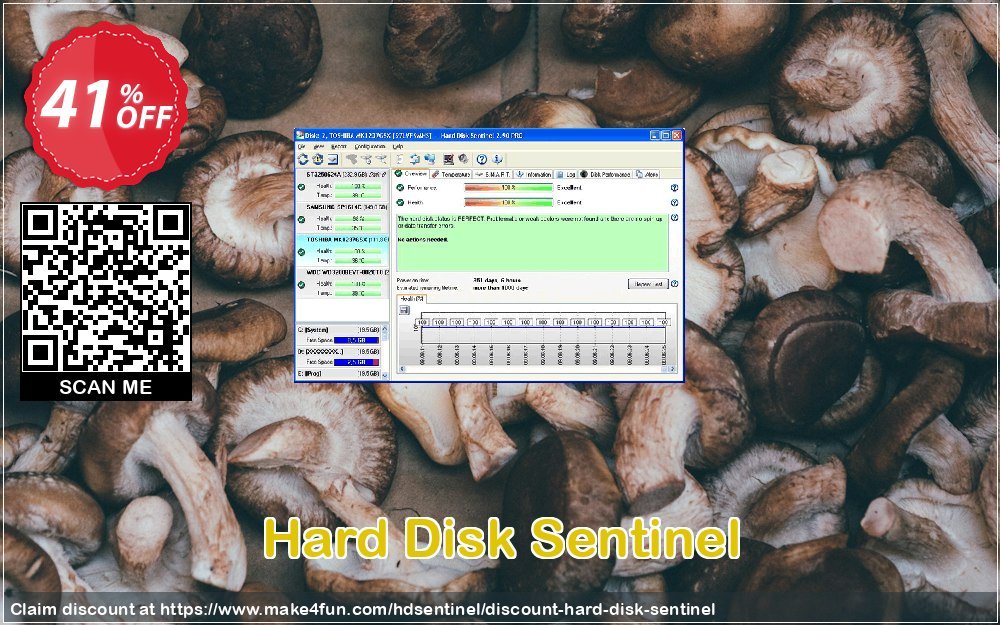Click the partition list scroll-up arrow
The width and height of the screenshot is (1000, 625).
click(385, 328)
